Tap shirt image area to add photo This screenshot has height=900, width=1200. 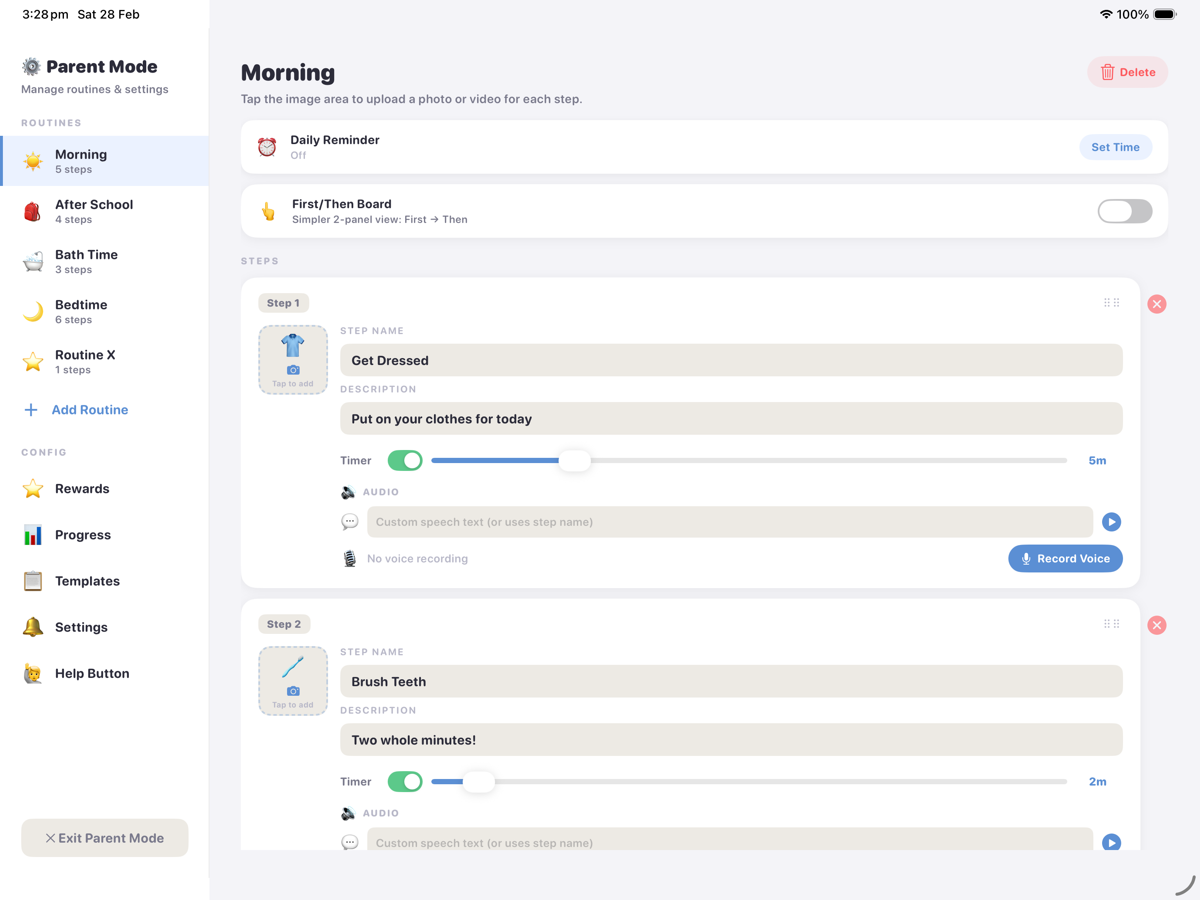tap(293, 360)
